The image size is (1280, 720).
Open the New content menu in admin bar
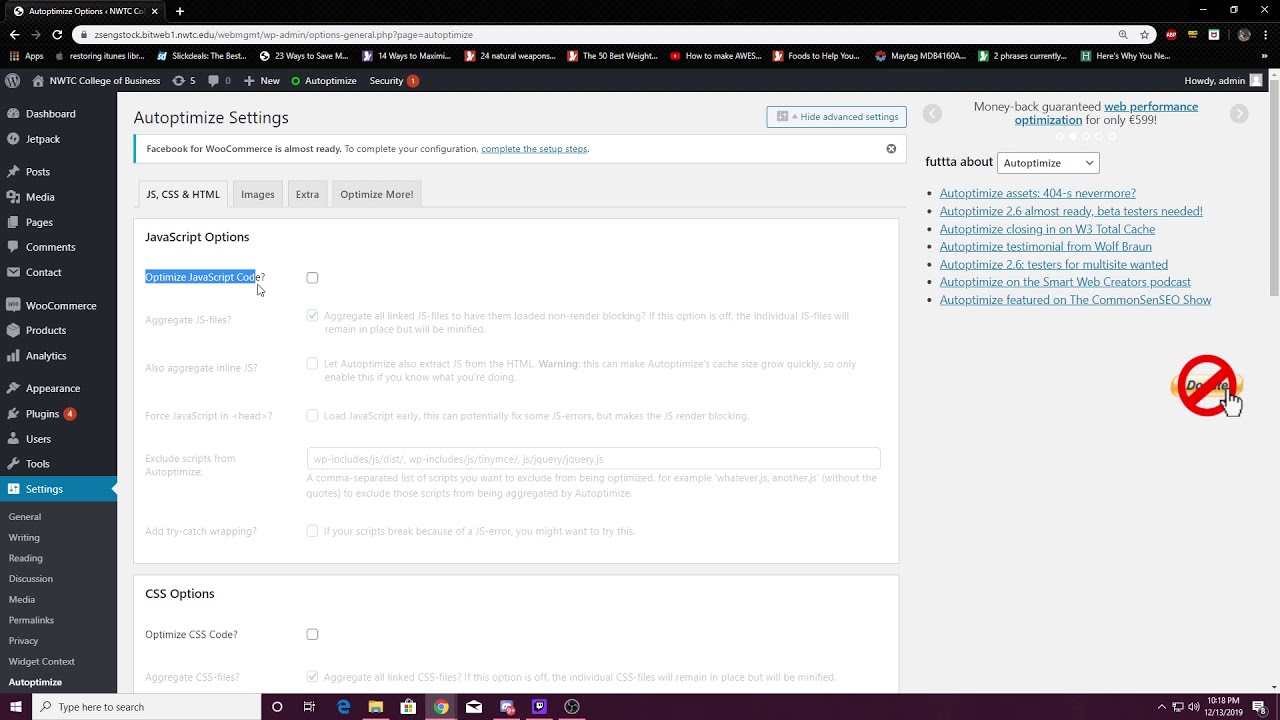point(261,80)
